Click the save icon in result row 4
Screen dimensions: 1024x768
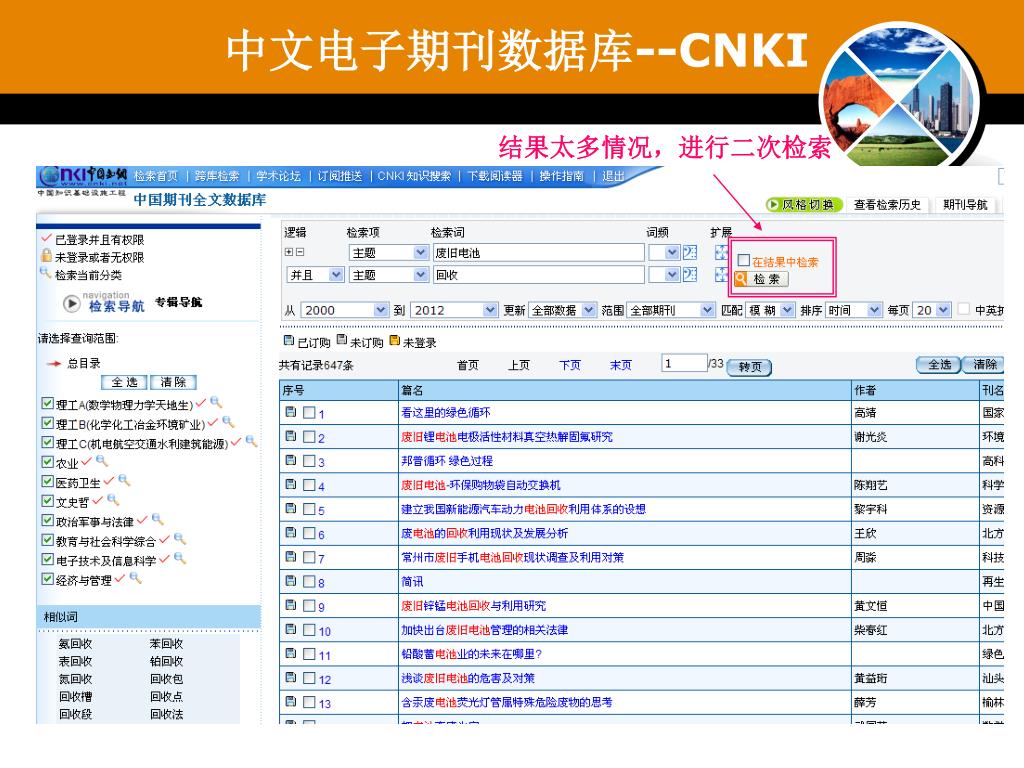[x=291, y=485]
